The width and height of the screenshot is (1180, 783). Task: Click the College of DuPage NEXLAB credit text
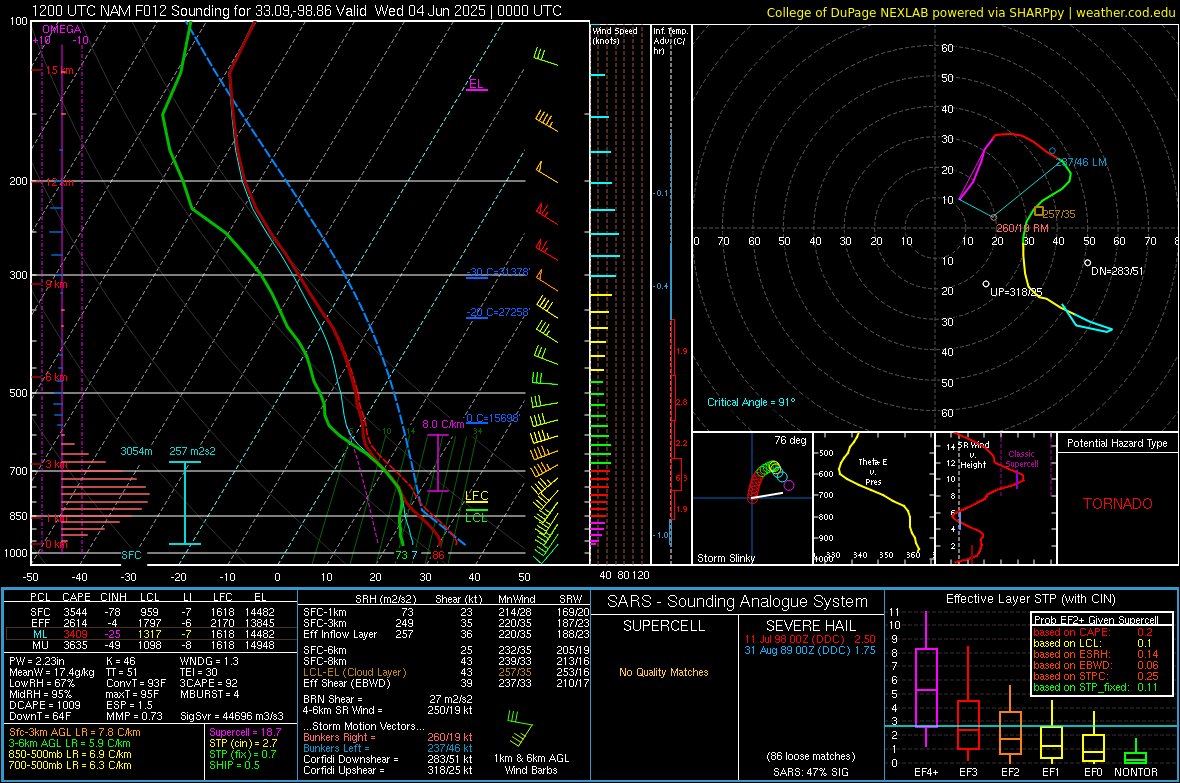click(970, 12)
